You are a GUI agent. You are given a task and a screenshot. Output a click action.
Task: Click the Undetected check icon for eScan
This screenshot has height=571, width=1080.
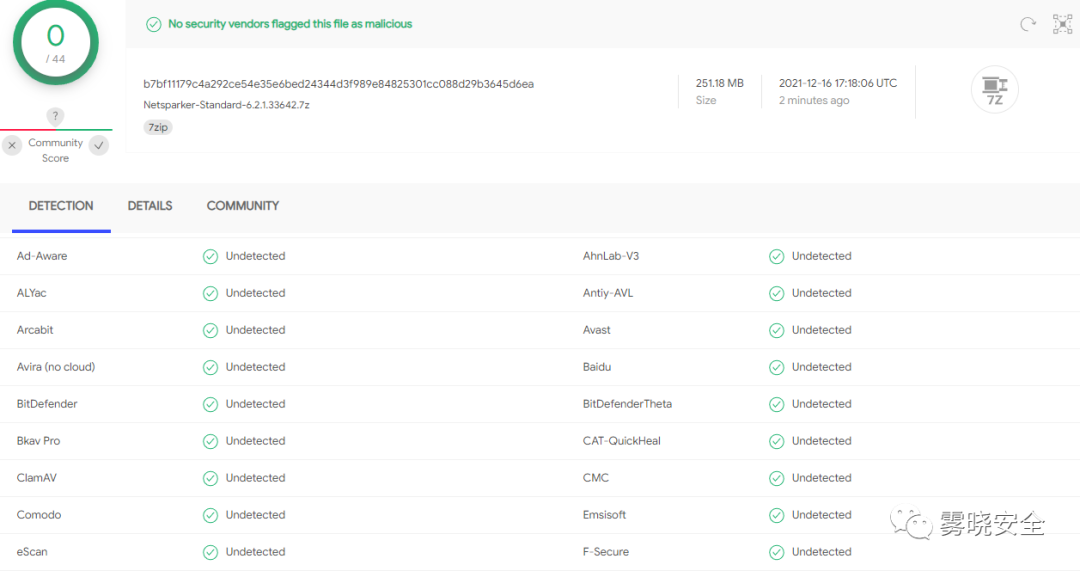coord(210,552)
